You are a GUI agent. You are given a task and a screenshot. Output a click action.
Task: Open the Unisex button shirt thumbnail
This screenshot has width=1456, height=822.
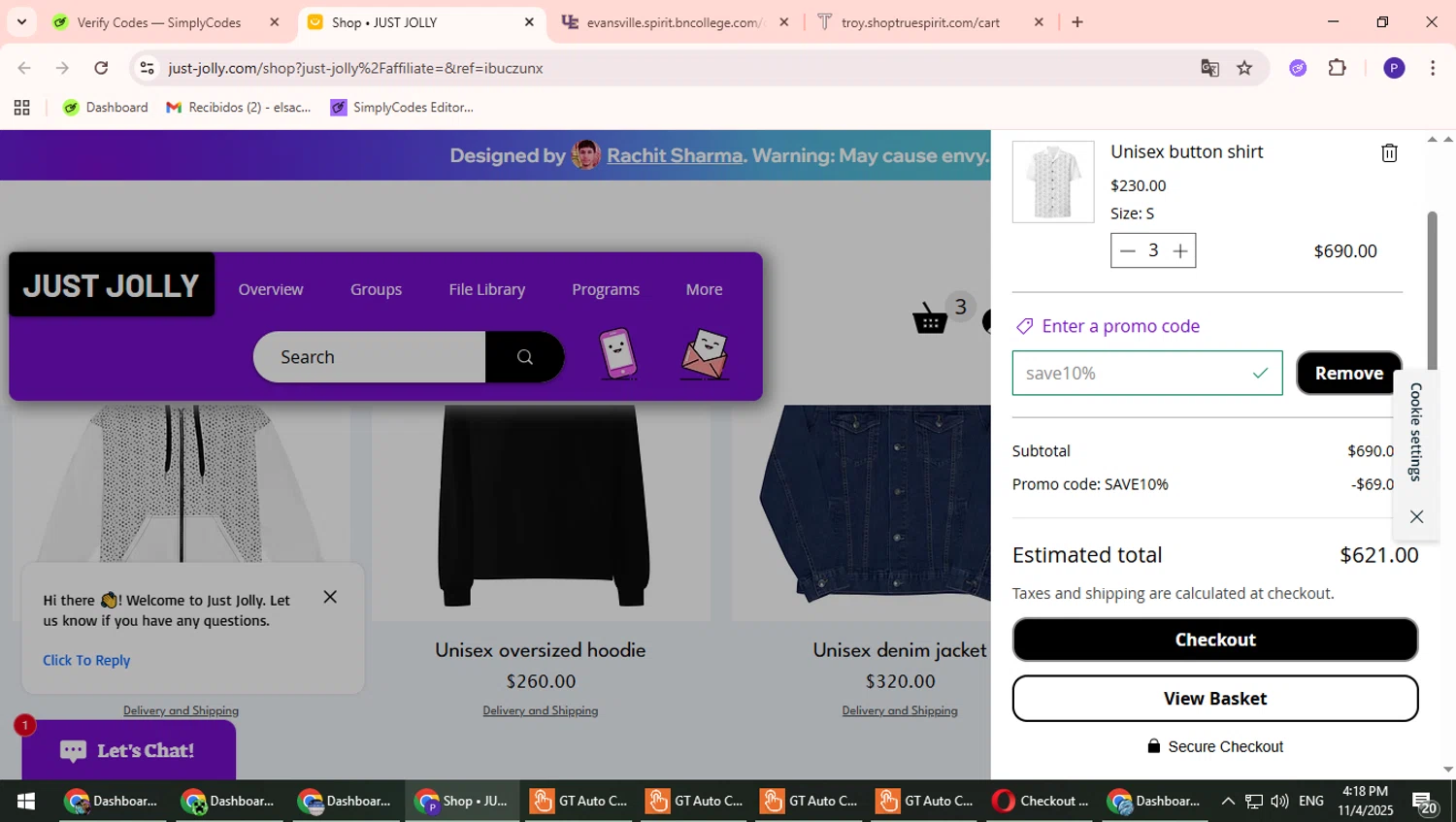(1053, 182)
